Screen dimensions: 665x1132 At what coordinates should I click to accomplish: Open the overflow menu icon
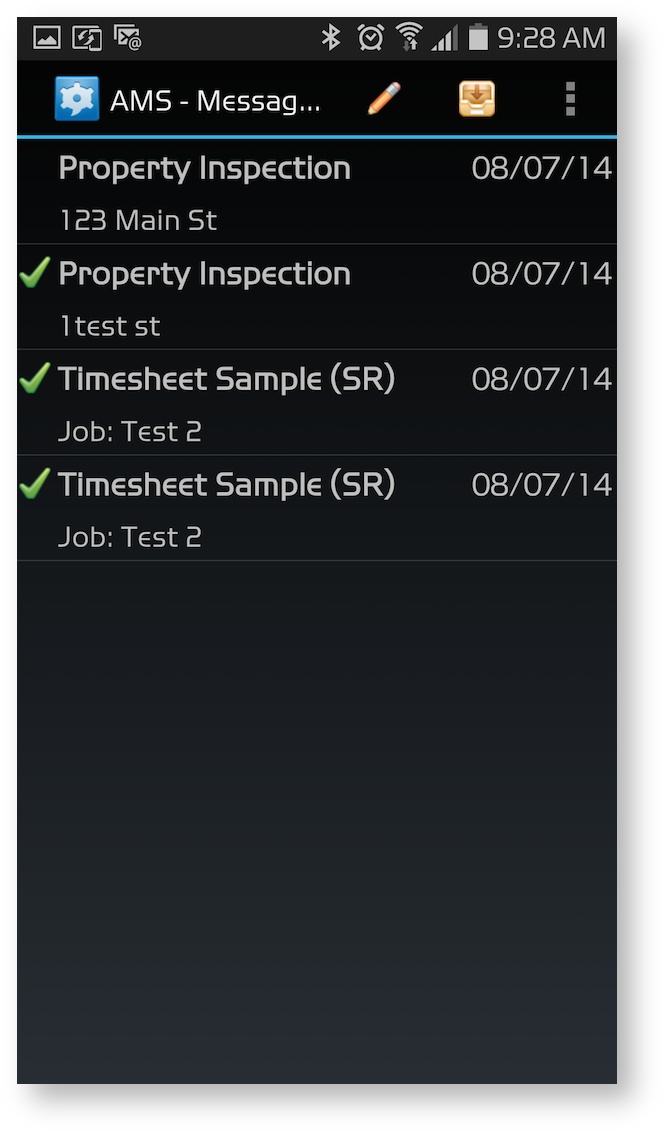pos(569,97)
